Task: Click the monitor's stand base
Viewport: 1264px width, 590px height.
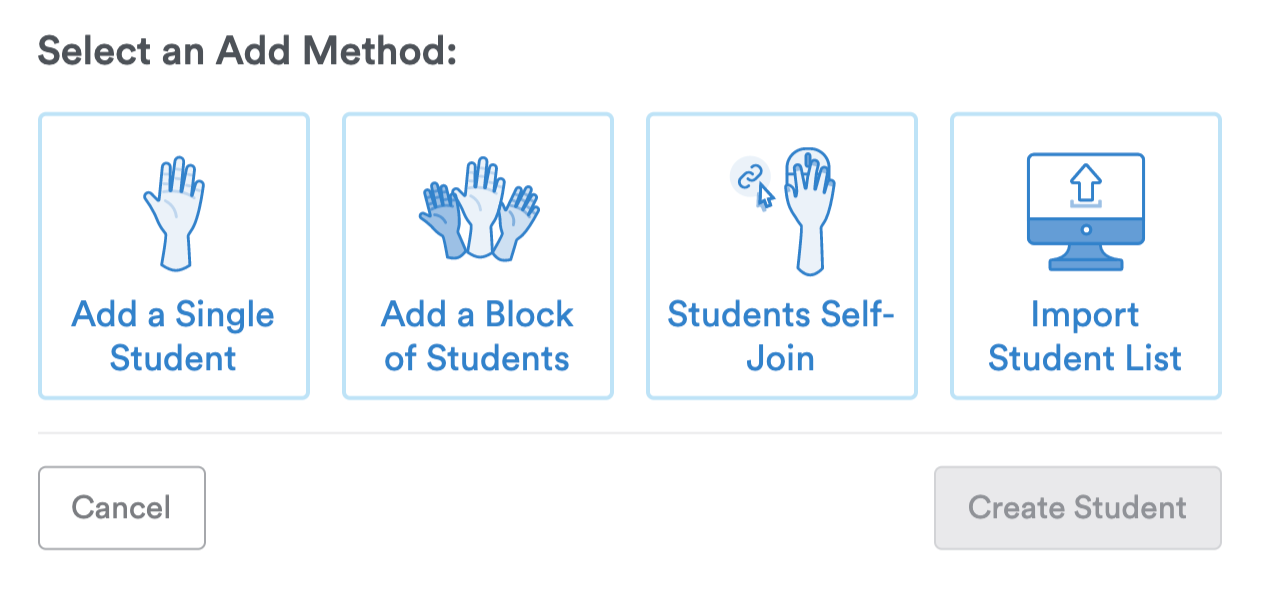Action: [x=1085, y=263]
